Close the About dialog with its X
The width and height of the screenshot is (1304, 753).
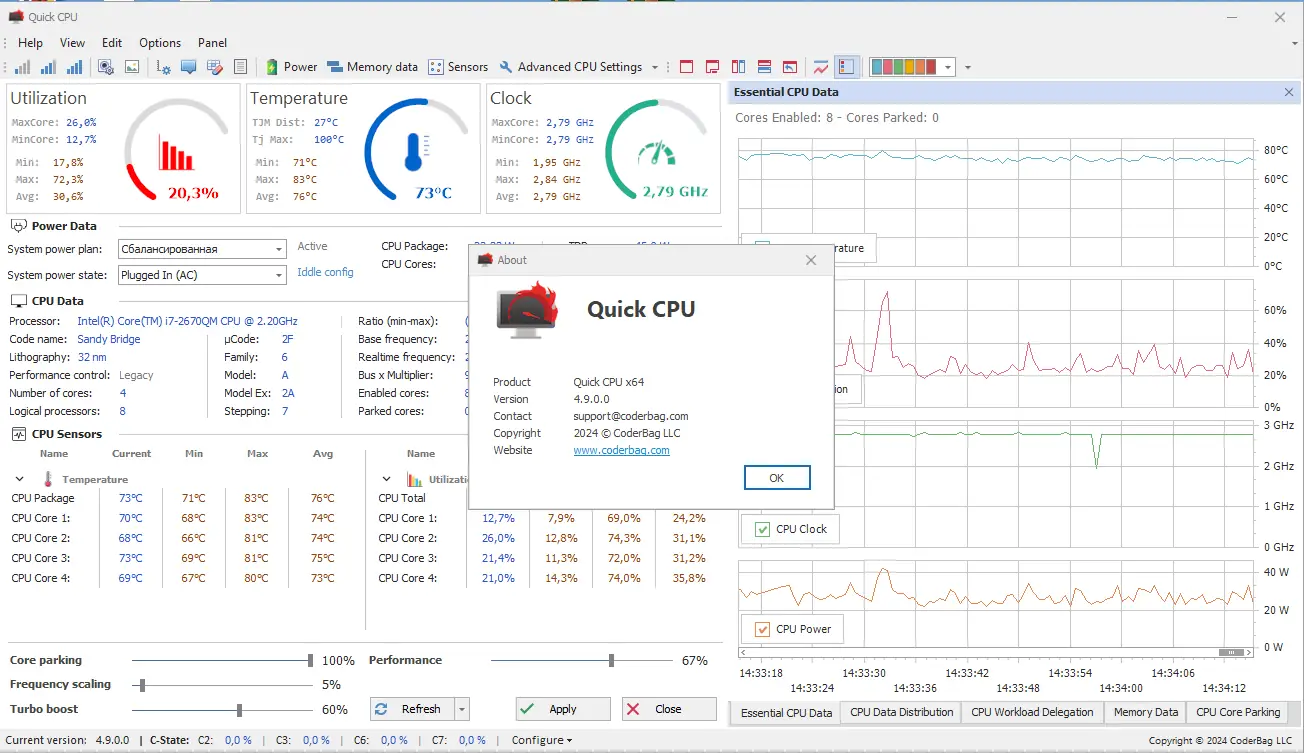tap(811, 260)
